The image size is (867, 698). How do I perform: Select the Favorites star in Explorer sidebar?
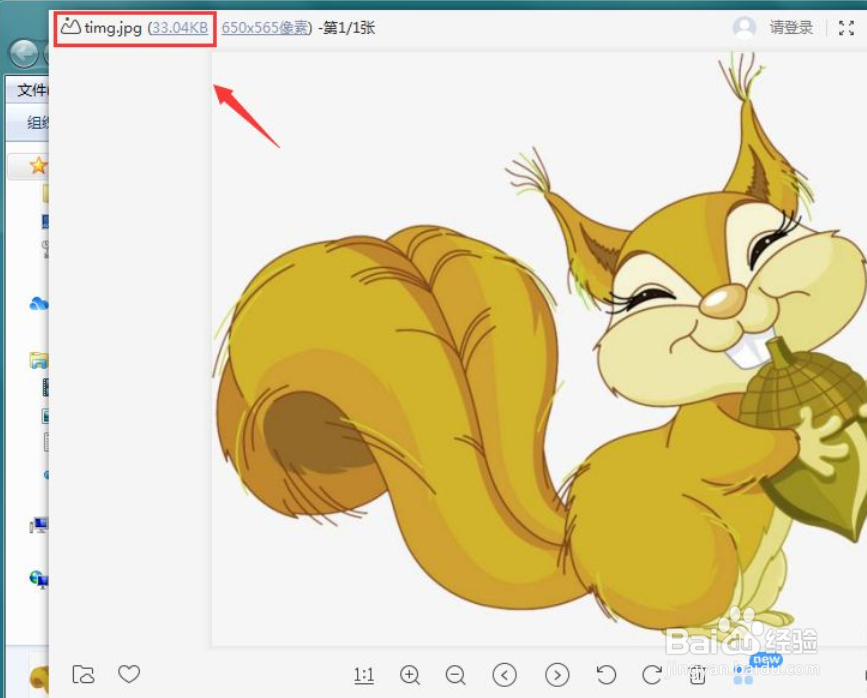coord(37,166)
